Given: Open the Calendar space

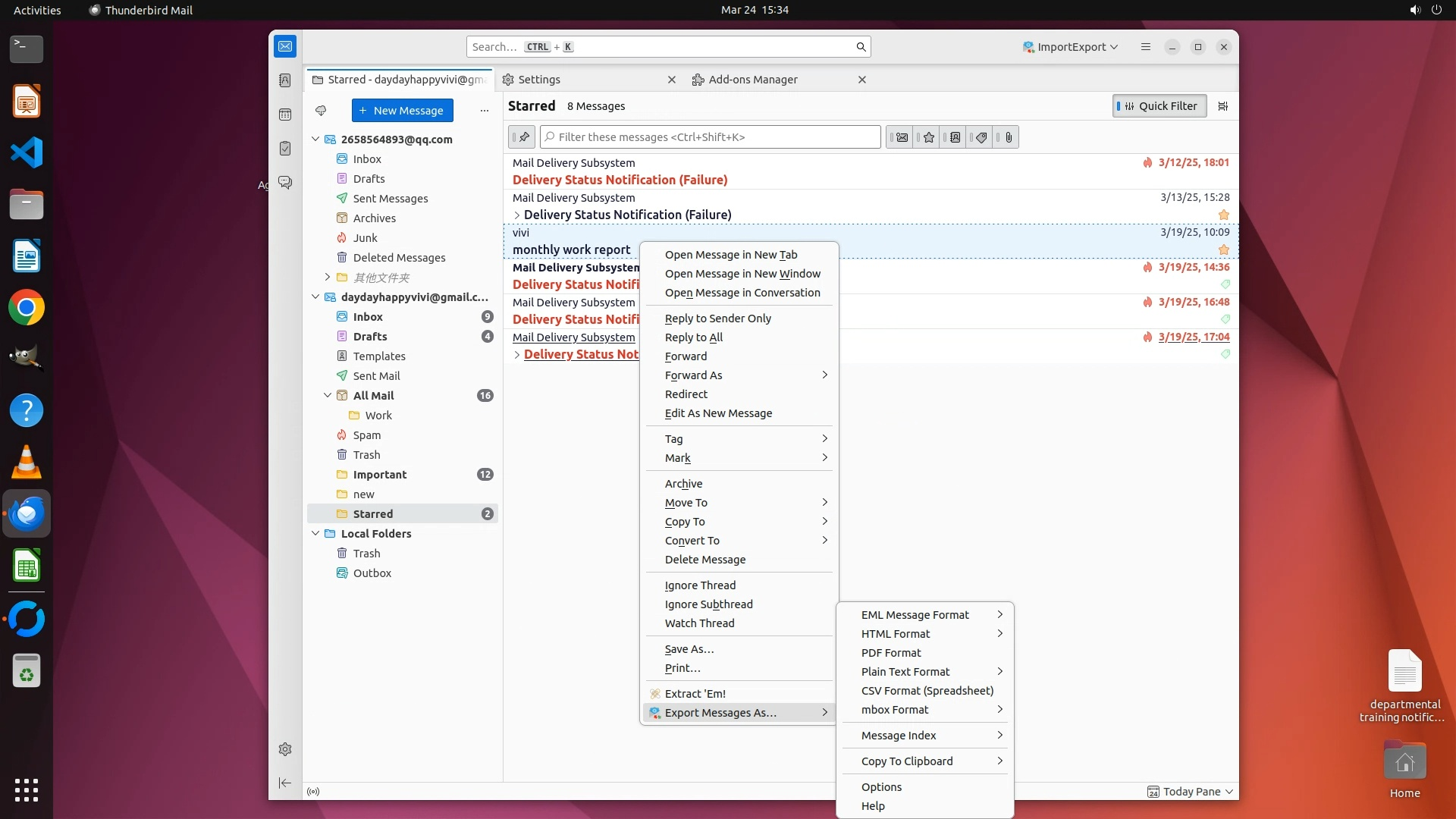Looking at the screenshot, I should (285, 115).
